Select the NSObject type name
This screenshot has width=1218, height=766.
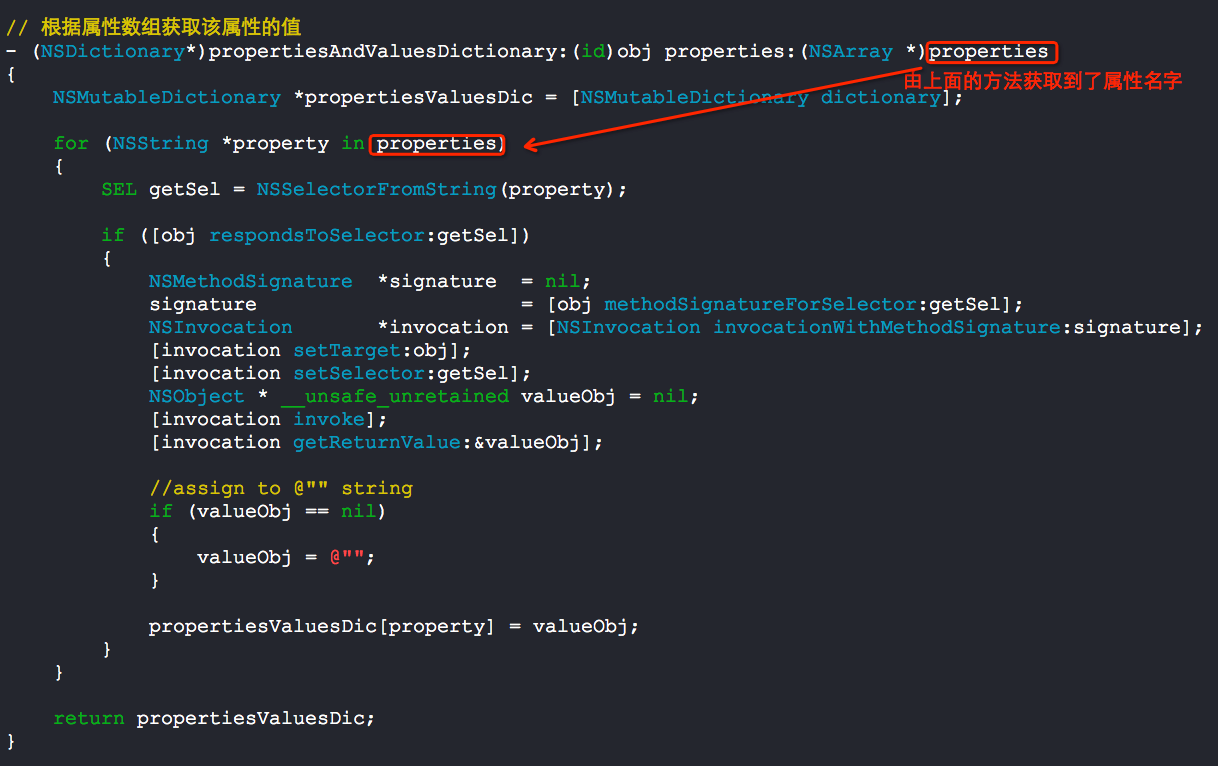(197, 396)
